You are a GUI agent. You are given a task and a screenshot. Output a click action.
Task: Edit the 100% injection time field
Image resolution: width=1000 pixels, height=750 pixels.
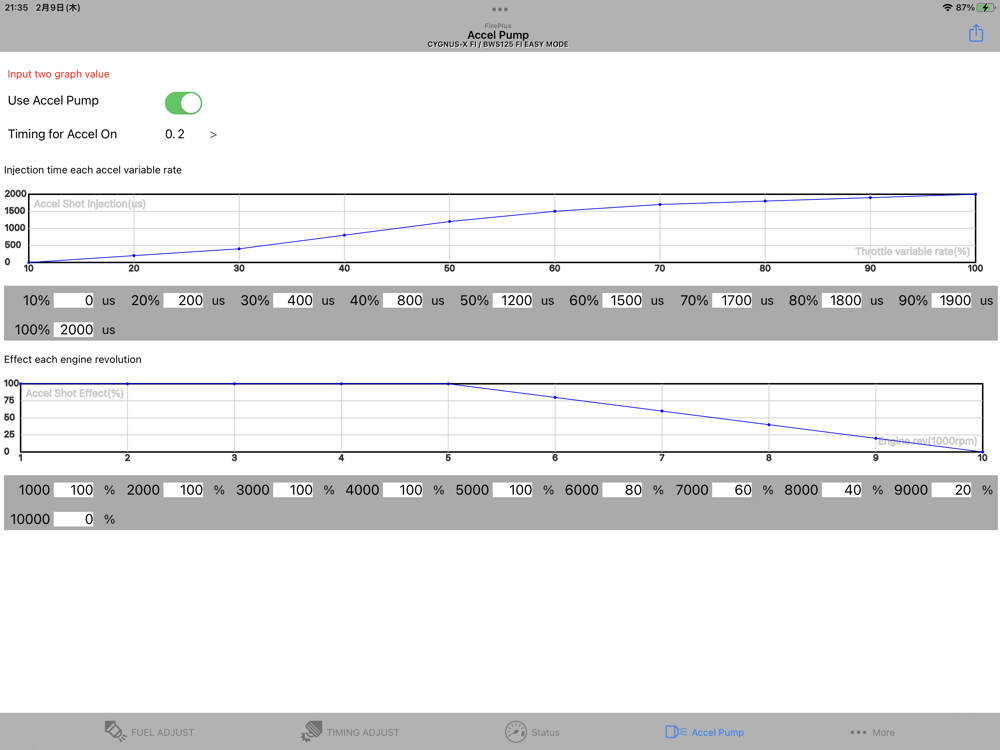(73, 330)
